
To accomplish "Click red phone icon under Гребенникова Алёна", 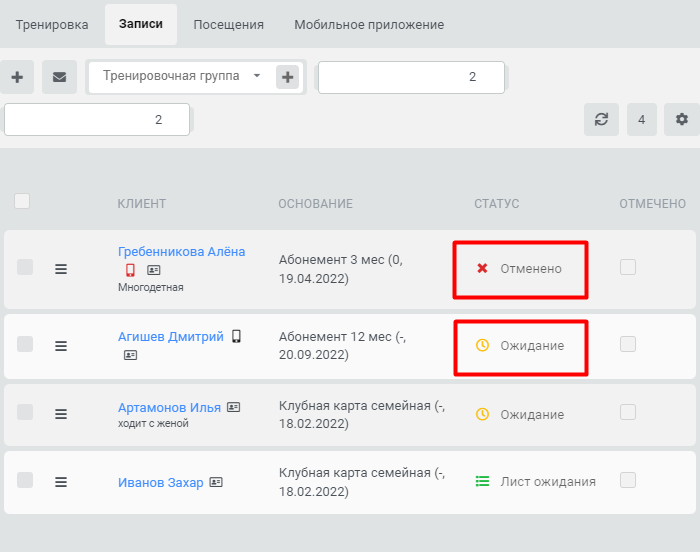I will tap(130, 270).
